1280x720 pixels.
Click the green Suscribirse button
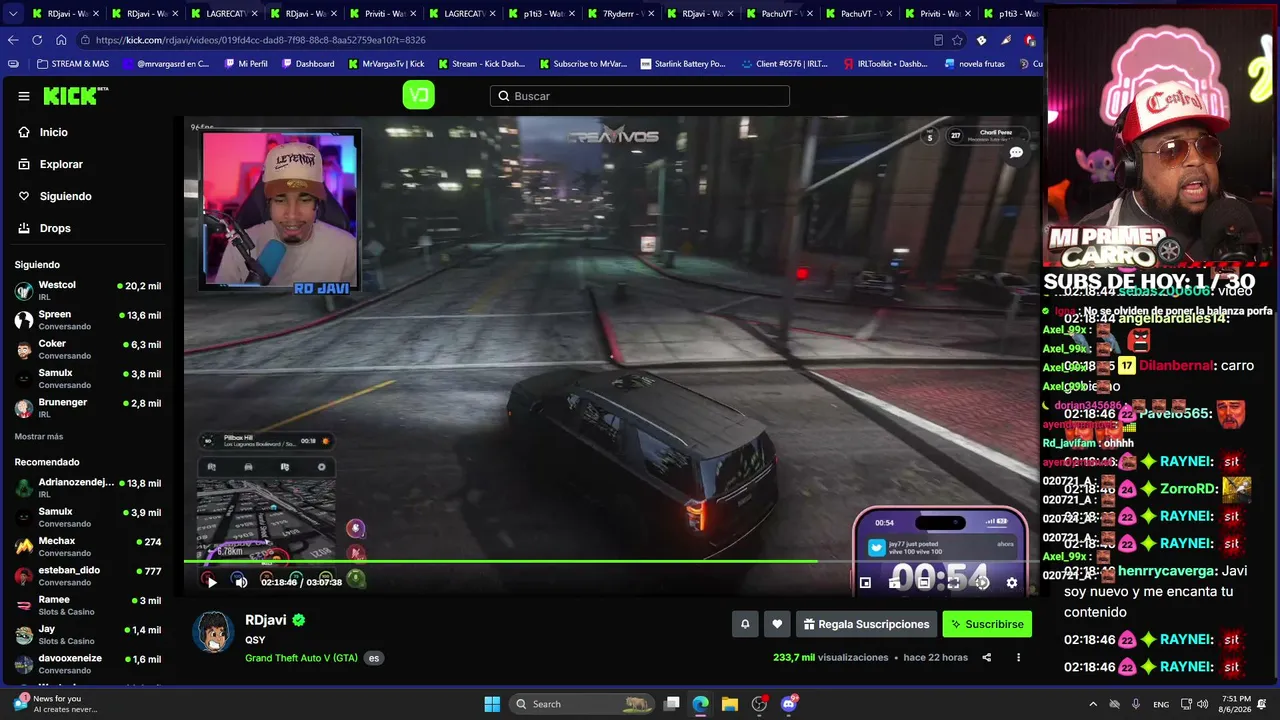coord(987,624)
